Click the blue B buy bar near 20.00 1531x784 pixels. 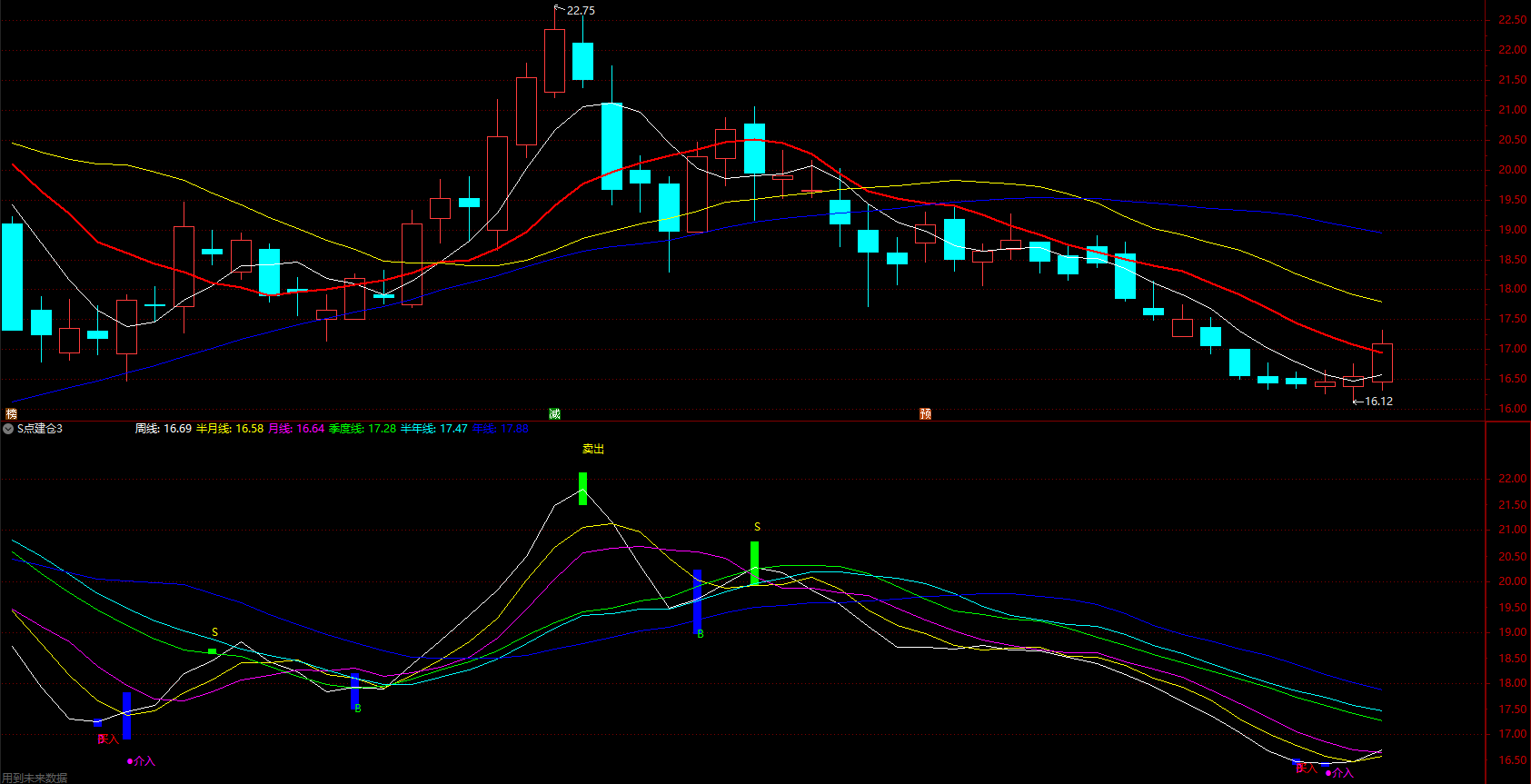pyautogui.click(x=697, y=601)
